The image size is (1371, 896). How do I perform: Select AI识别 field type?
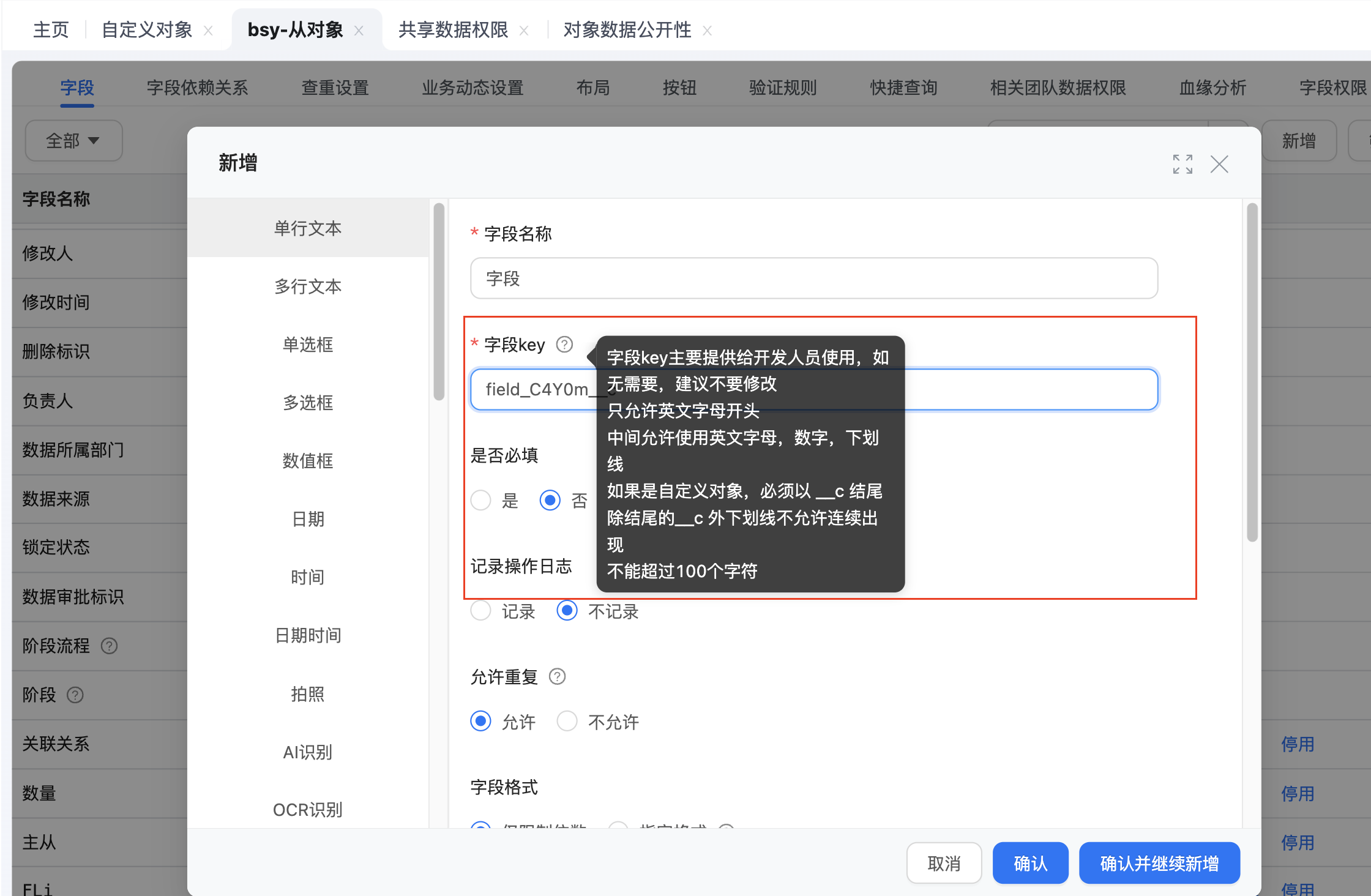point(308,752)
